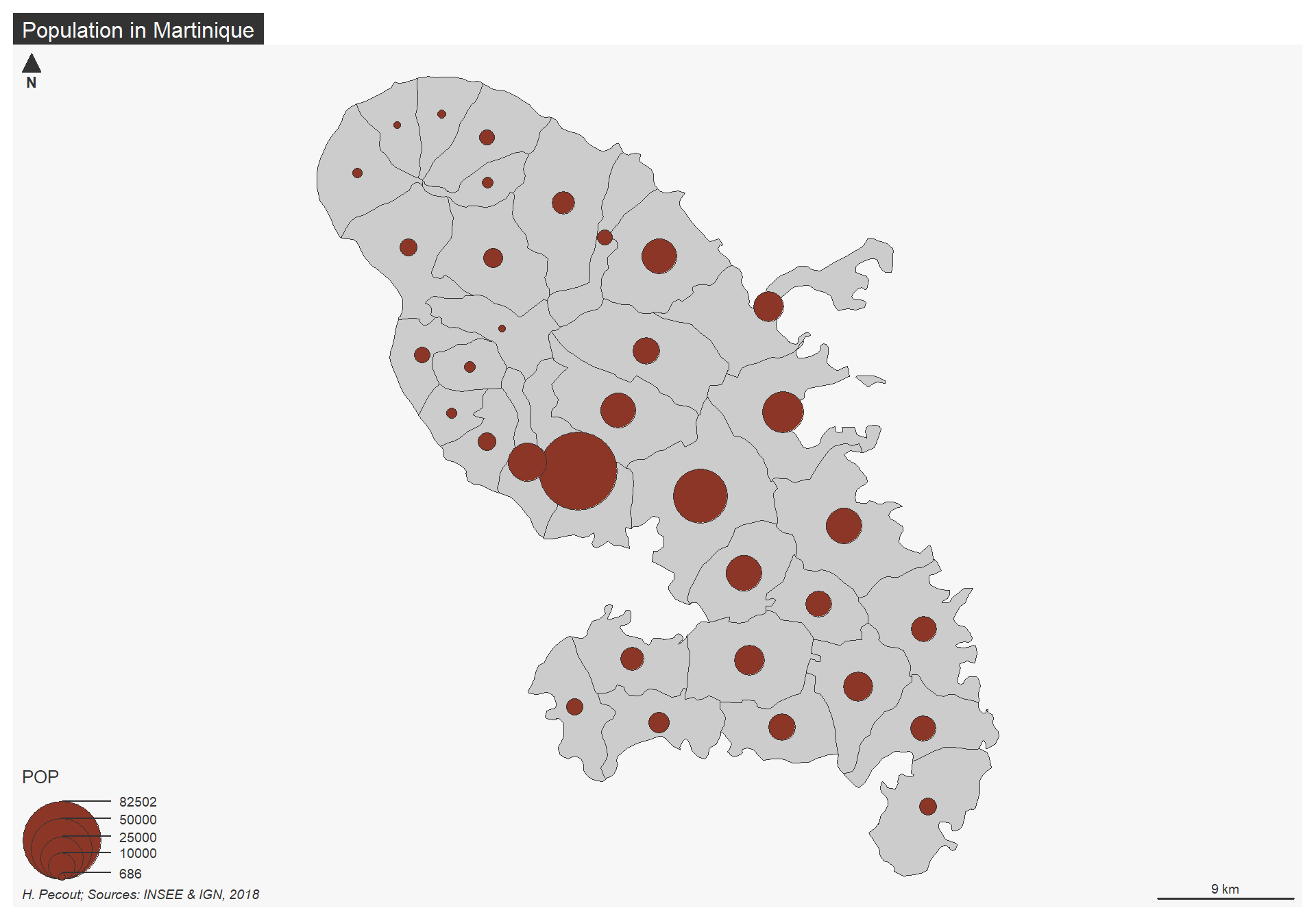Click the circle at the eastern peninsula base

point(768,306)
